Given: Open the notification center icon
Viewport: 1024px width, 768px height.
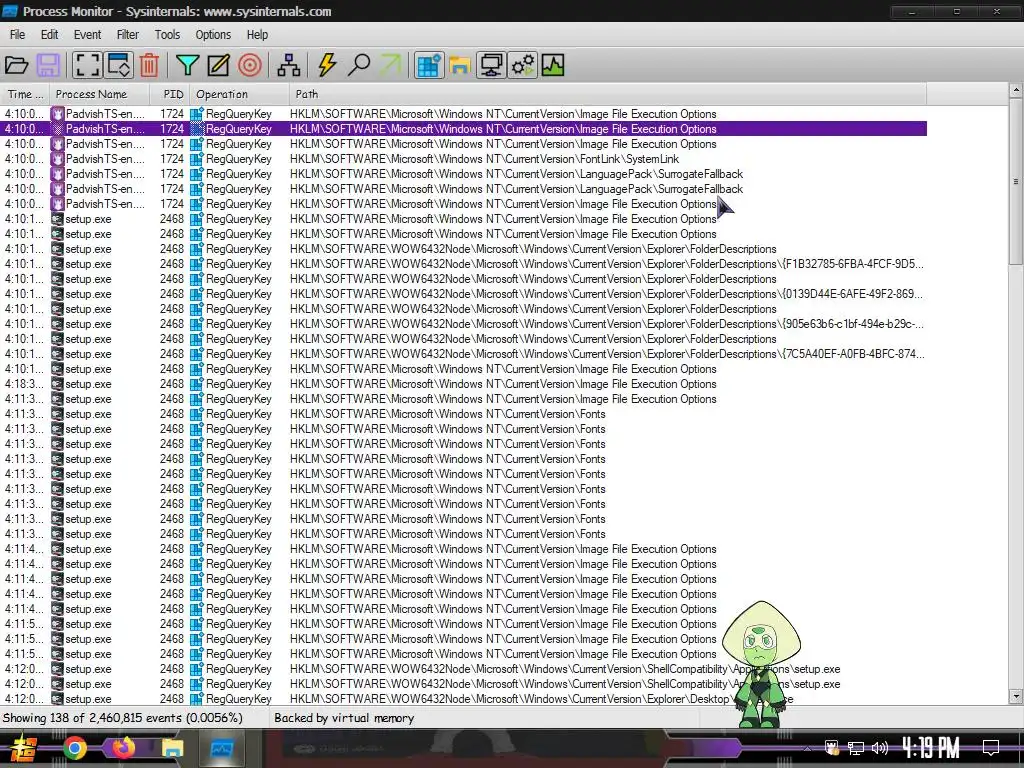Looking at the screenshot, I should tap(991, 747).
